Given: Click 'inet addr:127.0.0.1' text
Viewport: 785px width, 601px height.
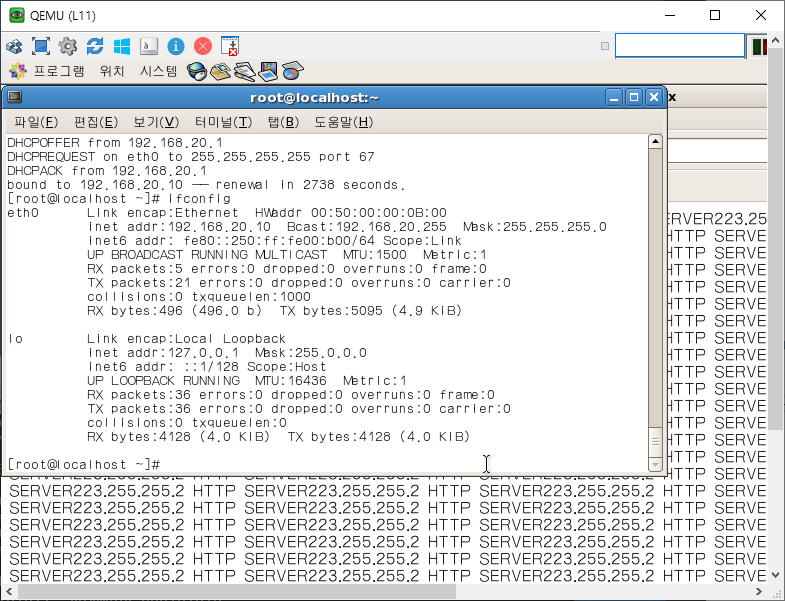Looking at the screenshot, I should [163, 353].
